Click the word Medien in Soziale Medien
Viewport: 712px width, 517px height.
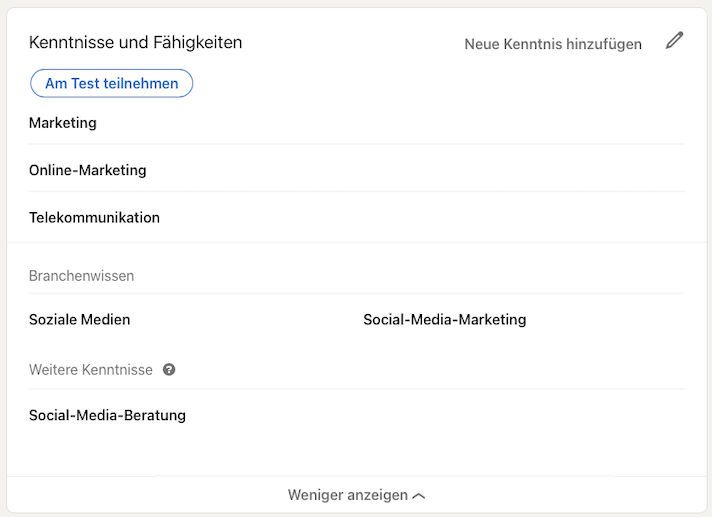point(106,320)
